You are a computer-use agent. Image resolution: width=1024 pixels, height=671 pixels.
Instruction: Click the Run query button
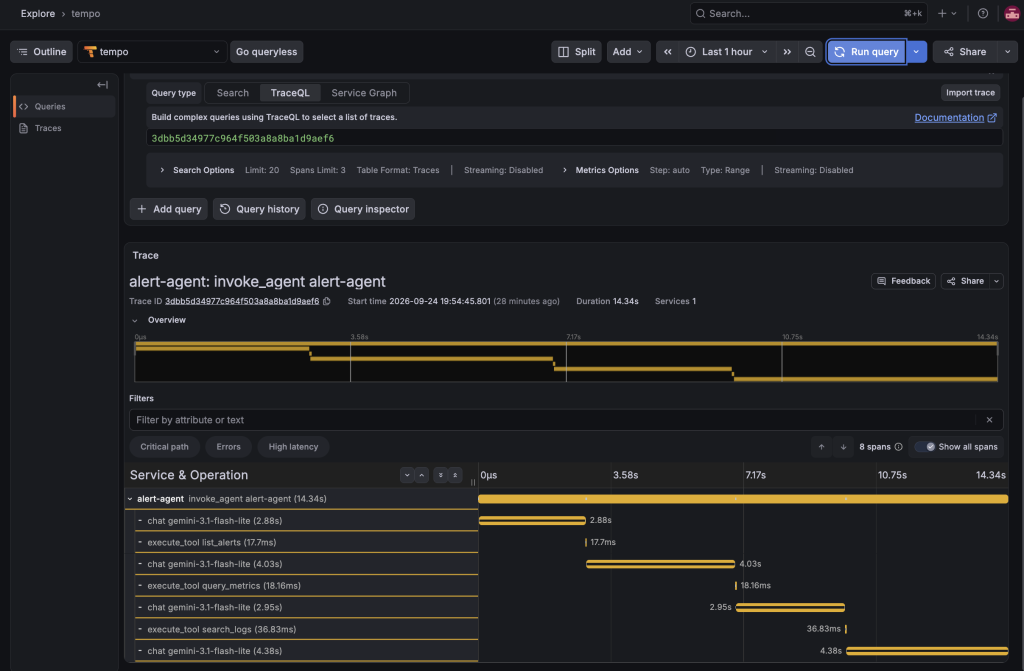[x=867, y=52]
